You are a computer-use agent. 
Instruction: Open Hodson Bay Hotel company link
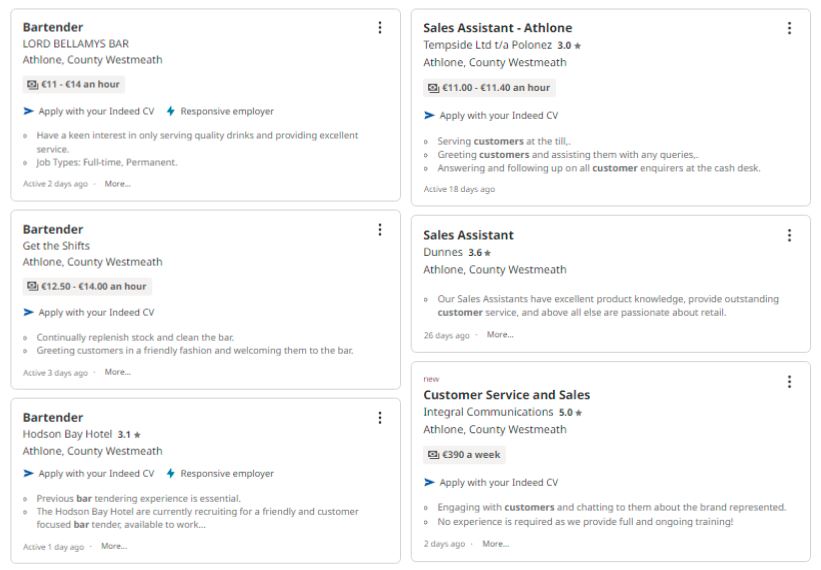coord(67,434)
